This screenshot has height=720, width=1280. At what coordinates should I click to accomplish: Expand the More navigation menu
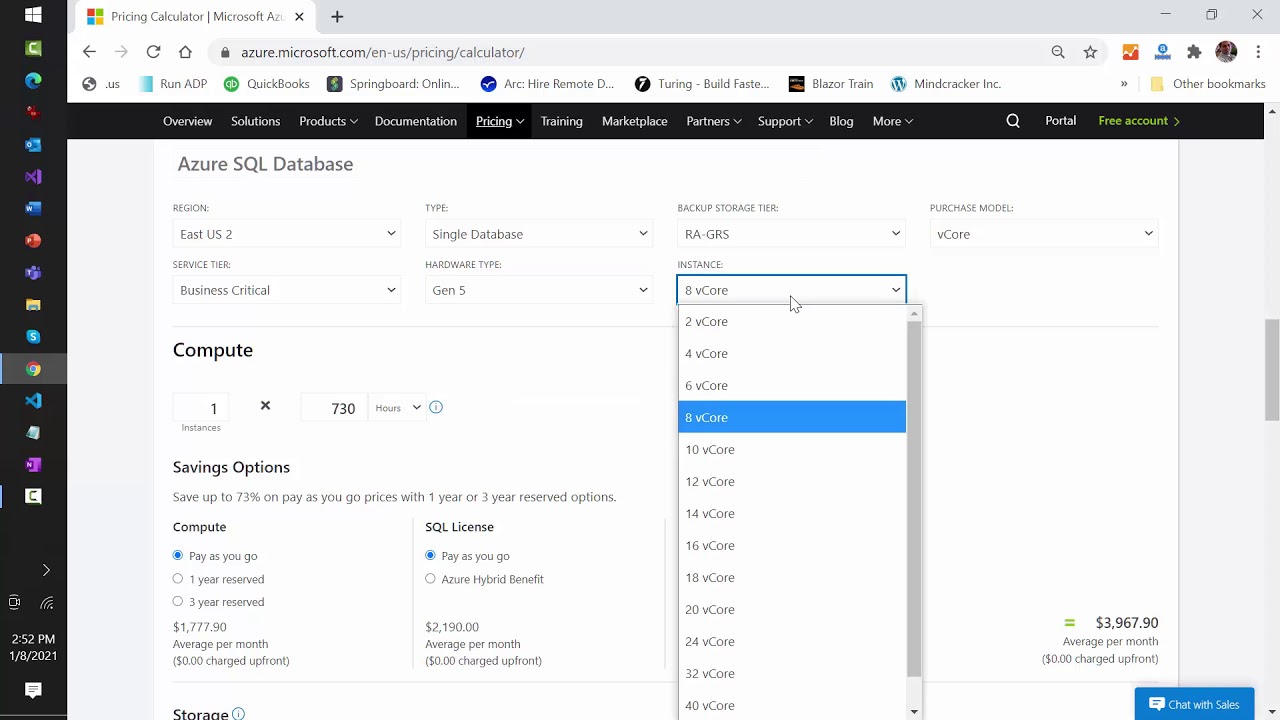pos(892,121)
